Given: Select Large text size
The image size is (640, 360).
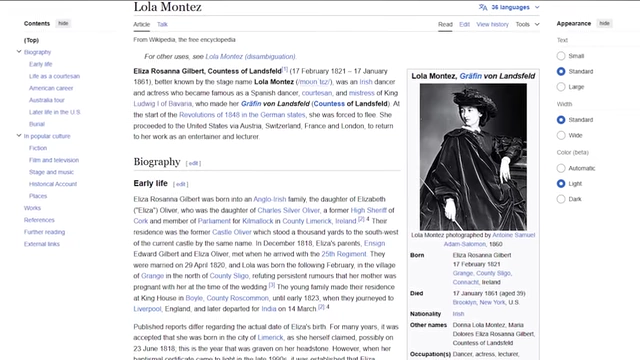Looking at the screenshot, I should point(561,87).
